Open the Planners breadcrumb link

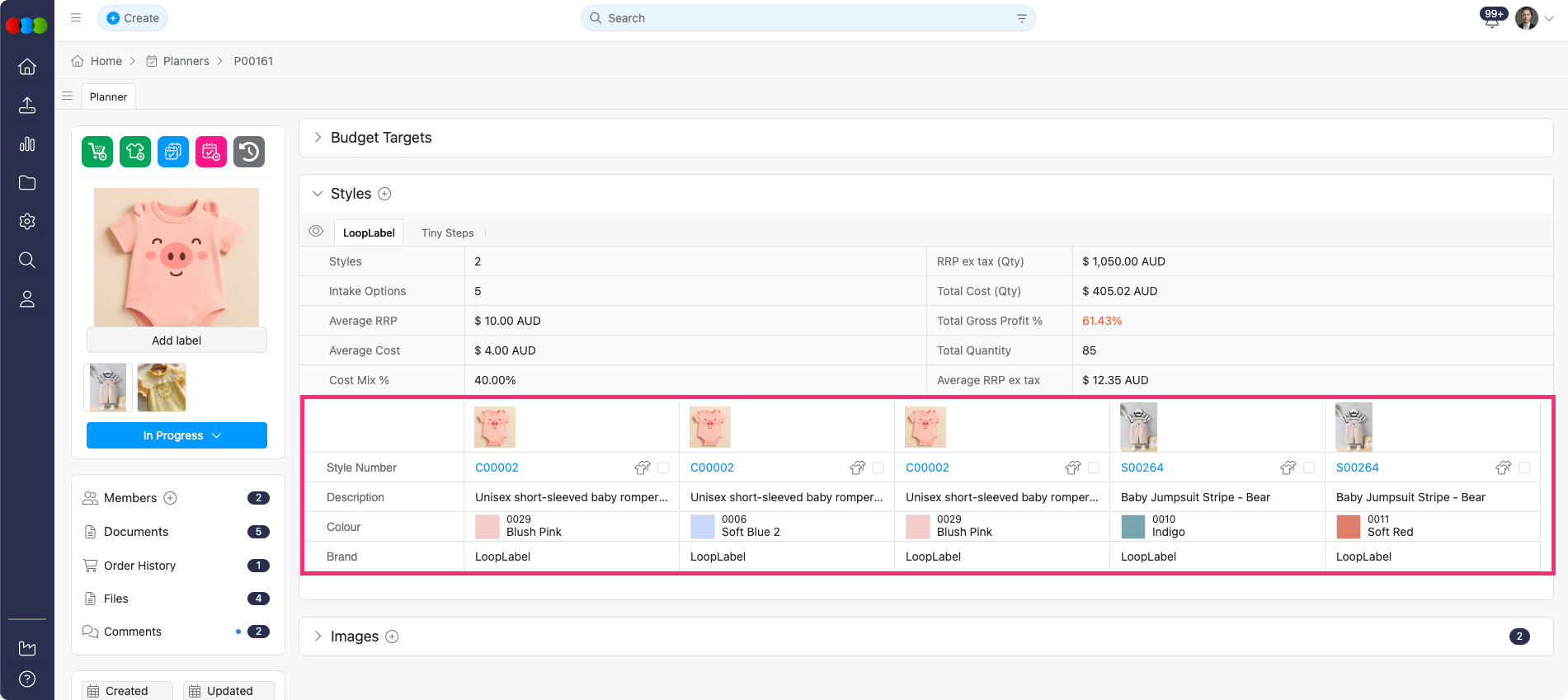click(186, 61)
